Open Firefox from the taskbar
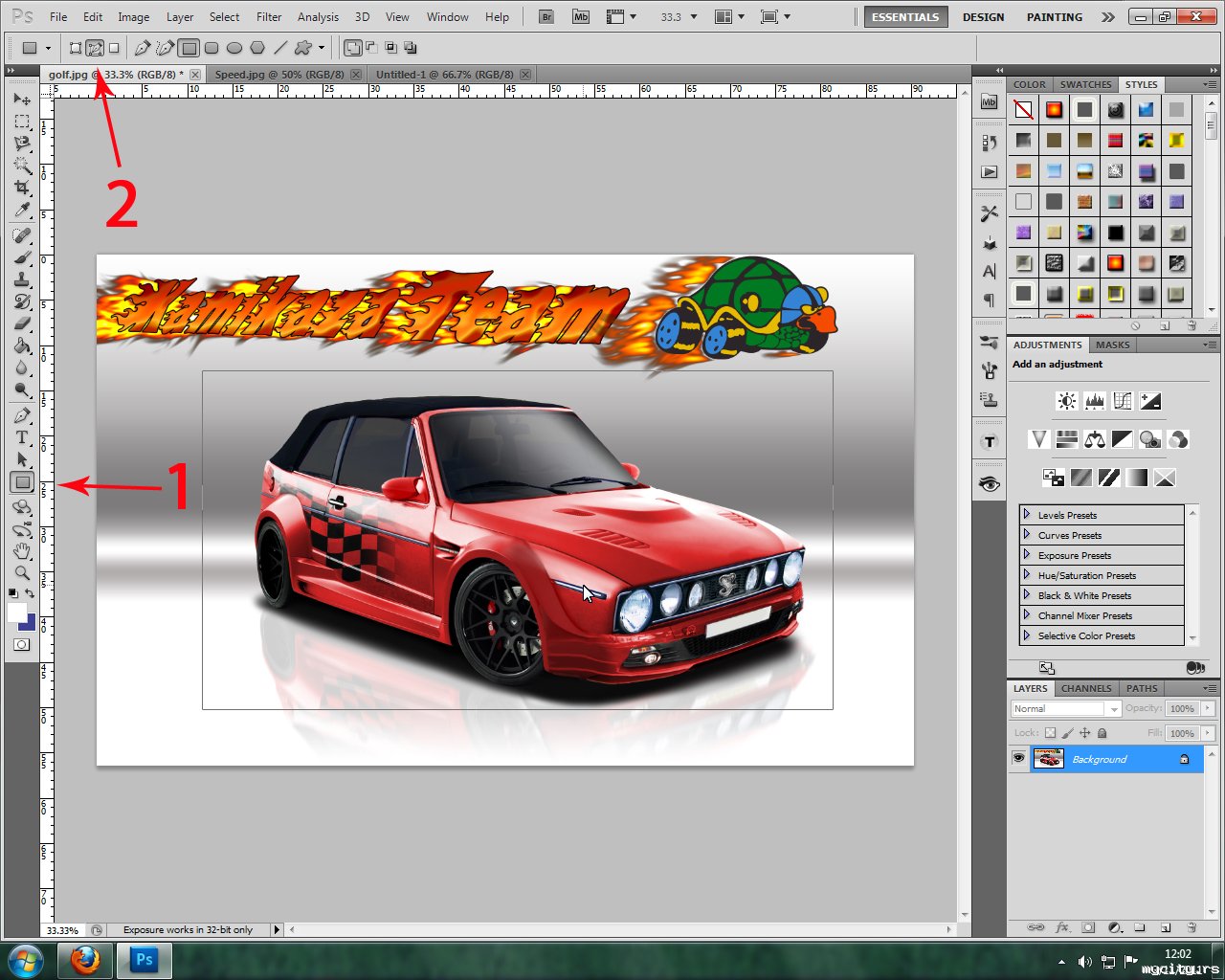Image resolution: width=1225 pixels, height=980 pixels. (x=85, y=960)
